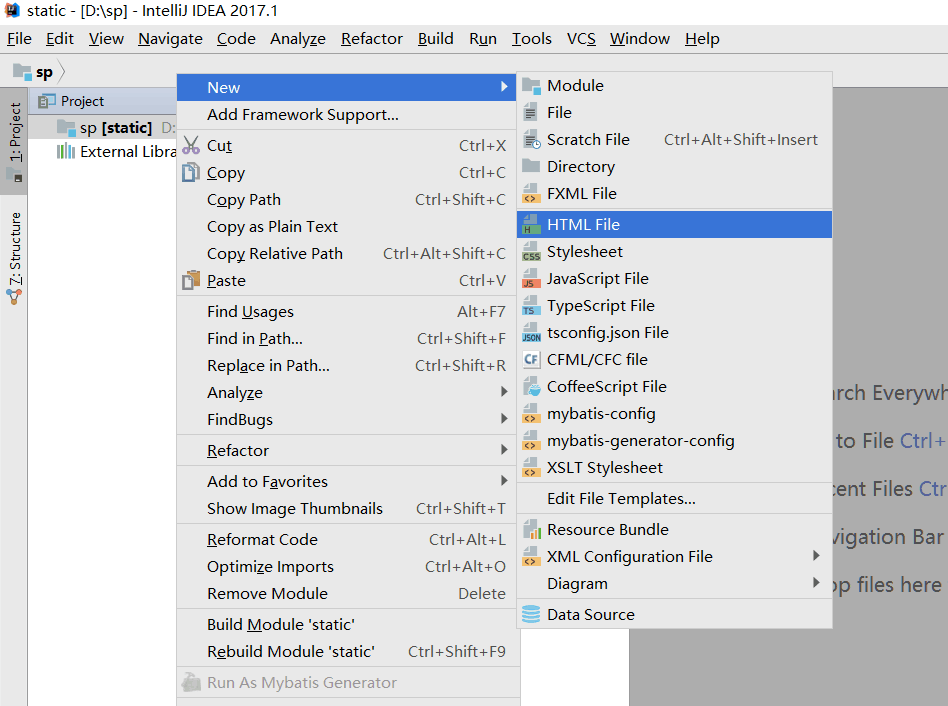Select Replace in Path entry
The image size is (948, 706).
[348, 366]
